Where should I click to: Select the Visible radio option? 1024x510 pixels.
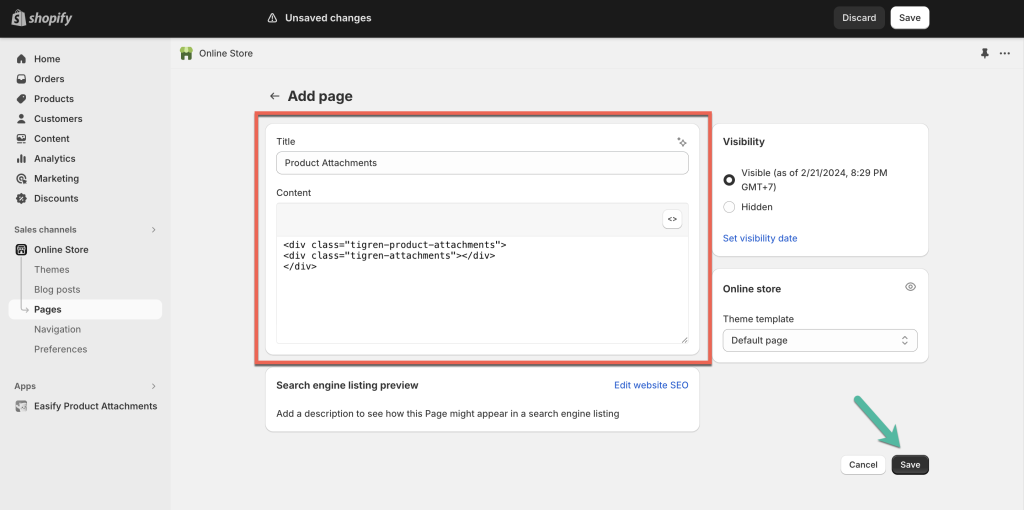[729, 180]
